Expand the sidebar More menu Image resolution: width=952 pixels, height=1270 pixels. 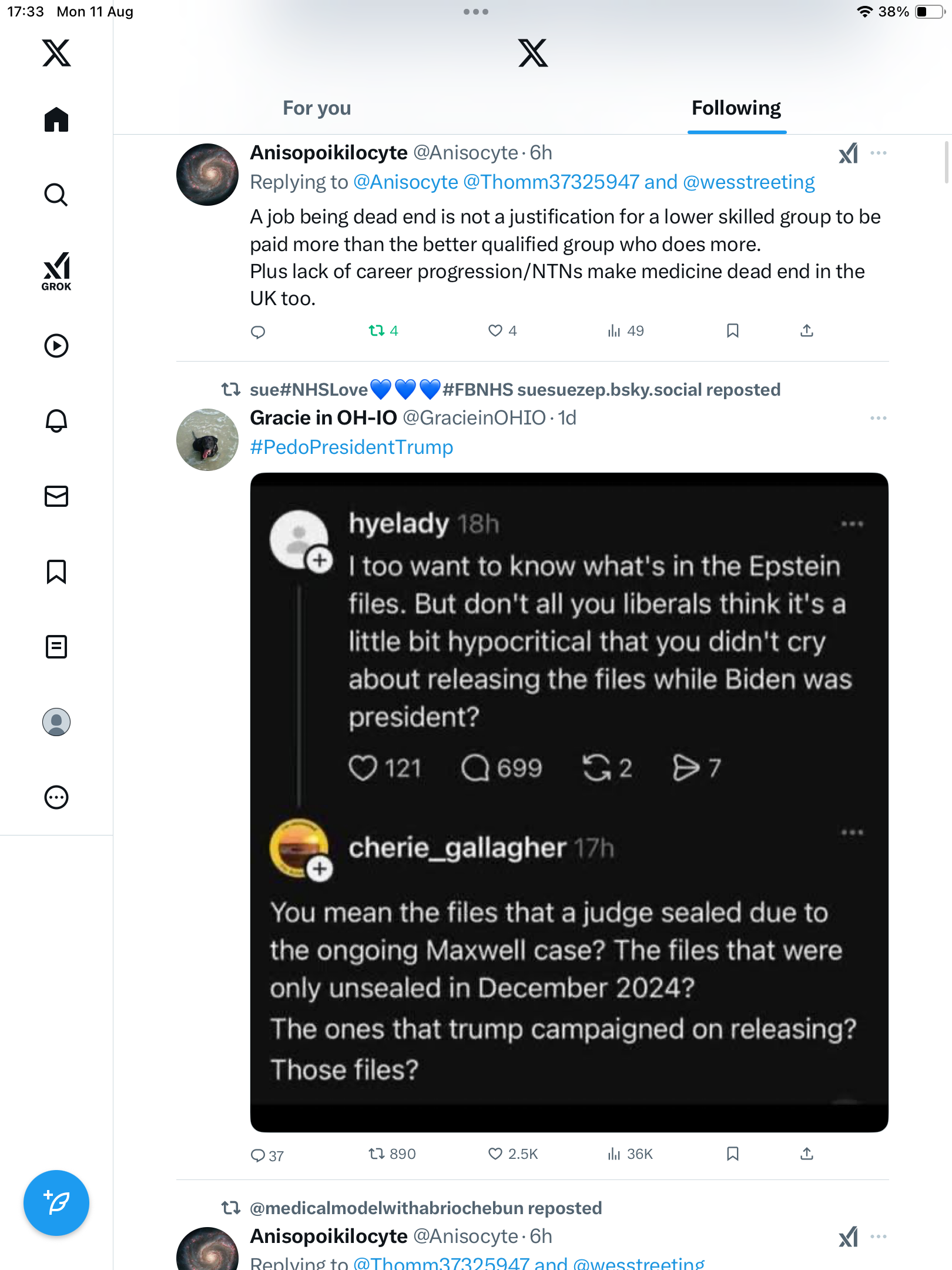56,797
